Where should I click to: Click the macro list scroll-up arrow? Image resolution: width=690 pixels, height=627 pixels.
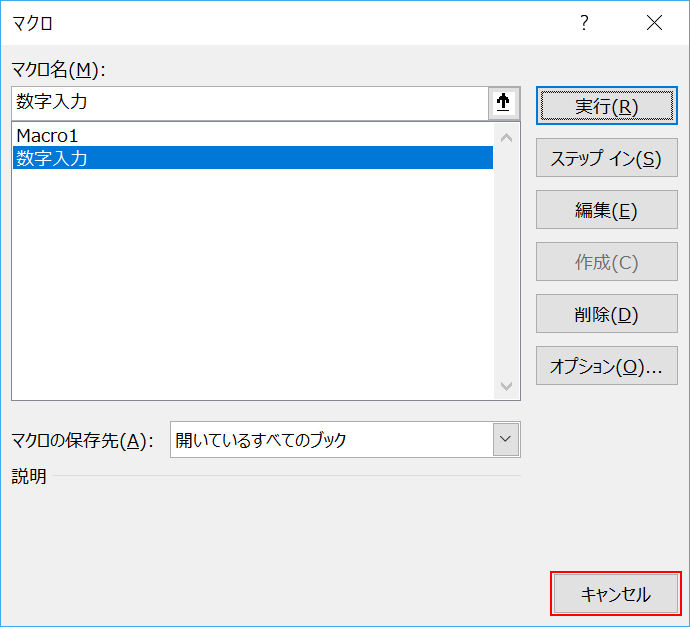point(506,138)
